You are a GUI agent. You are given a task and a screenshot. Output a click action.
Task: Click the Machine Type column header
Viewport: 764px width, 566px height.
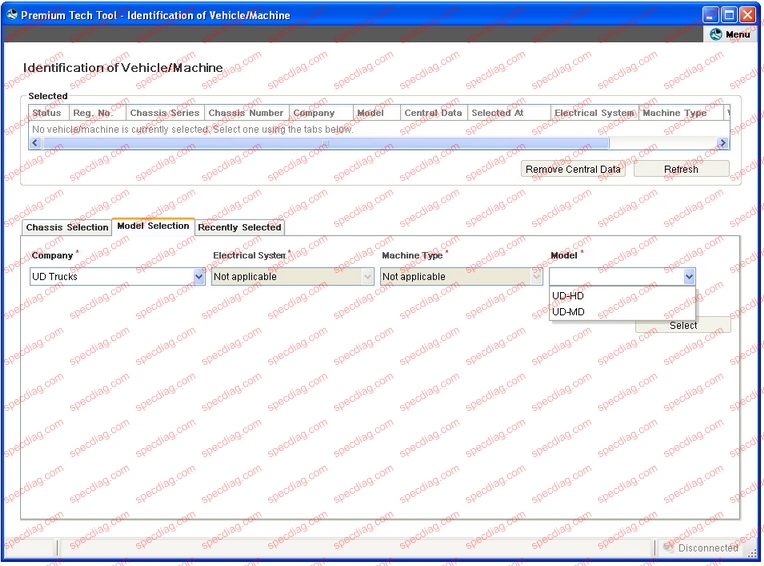675,113
